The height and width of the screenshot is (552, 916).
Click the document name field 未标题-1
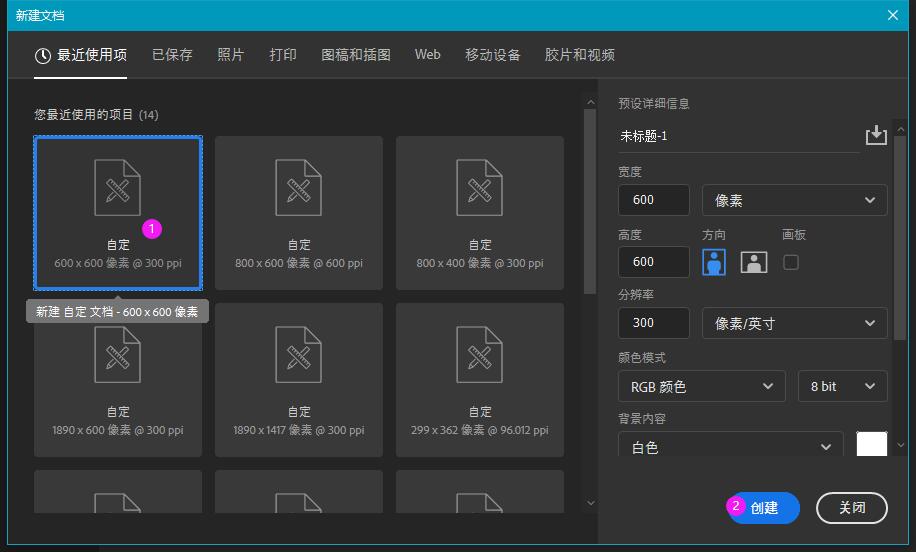point(738,137)
